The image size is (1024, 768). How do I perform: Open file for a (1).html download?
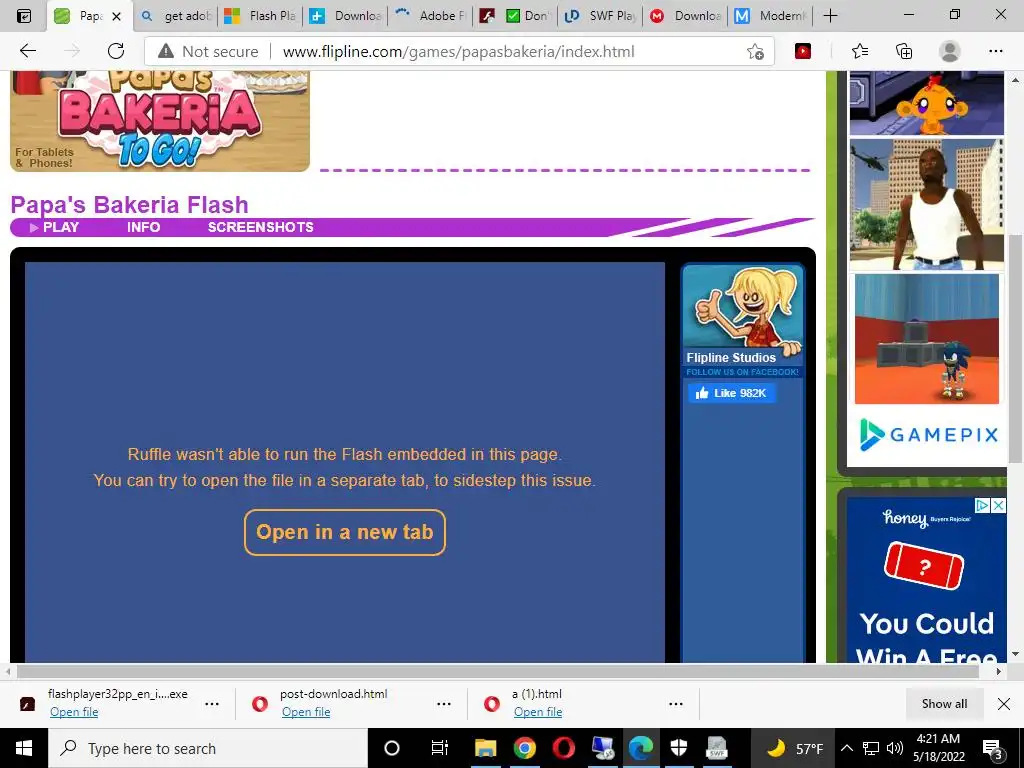point(537,712)
